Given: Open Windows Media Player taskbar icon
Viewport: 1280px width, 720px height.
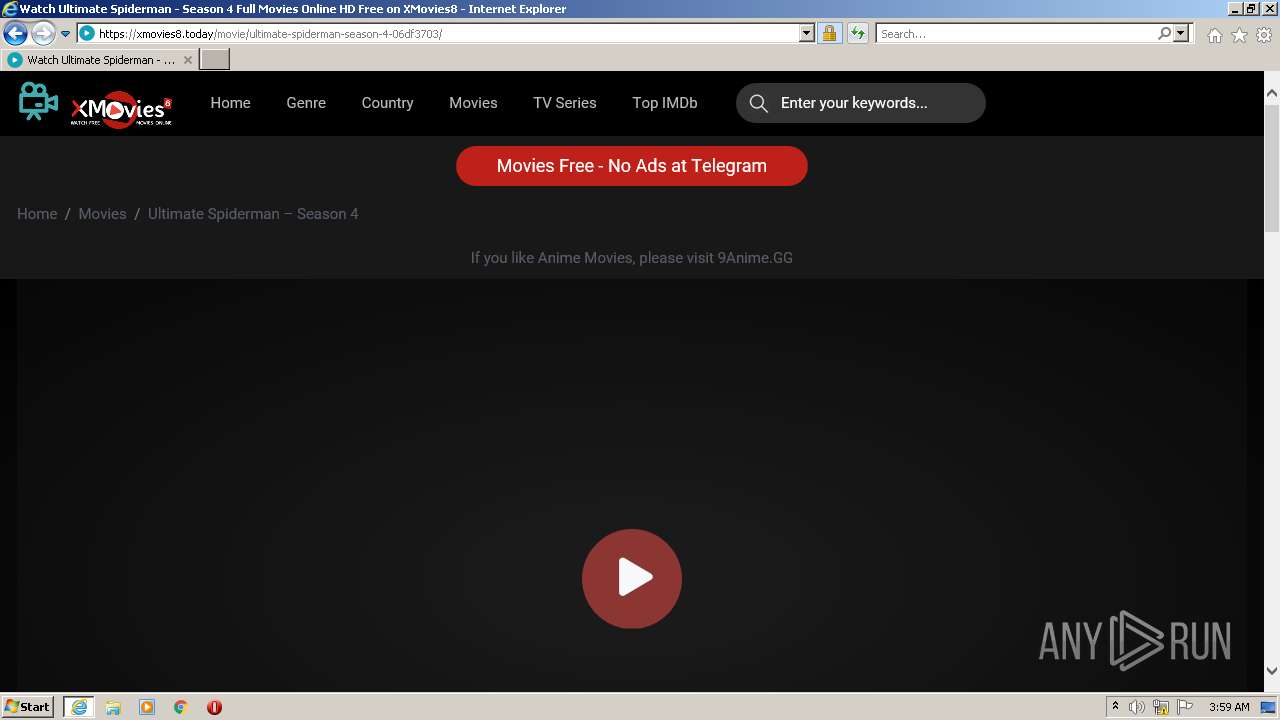Looking at the screenshot, I should pos(147,707).
